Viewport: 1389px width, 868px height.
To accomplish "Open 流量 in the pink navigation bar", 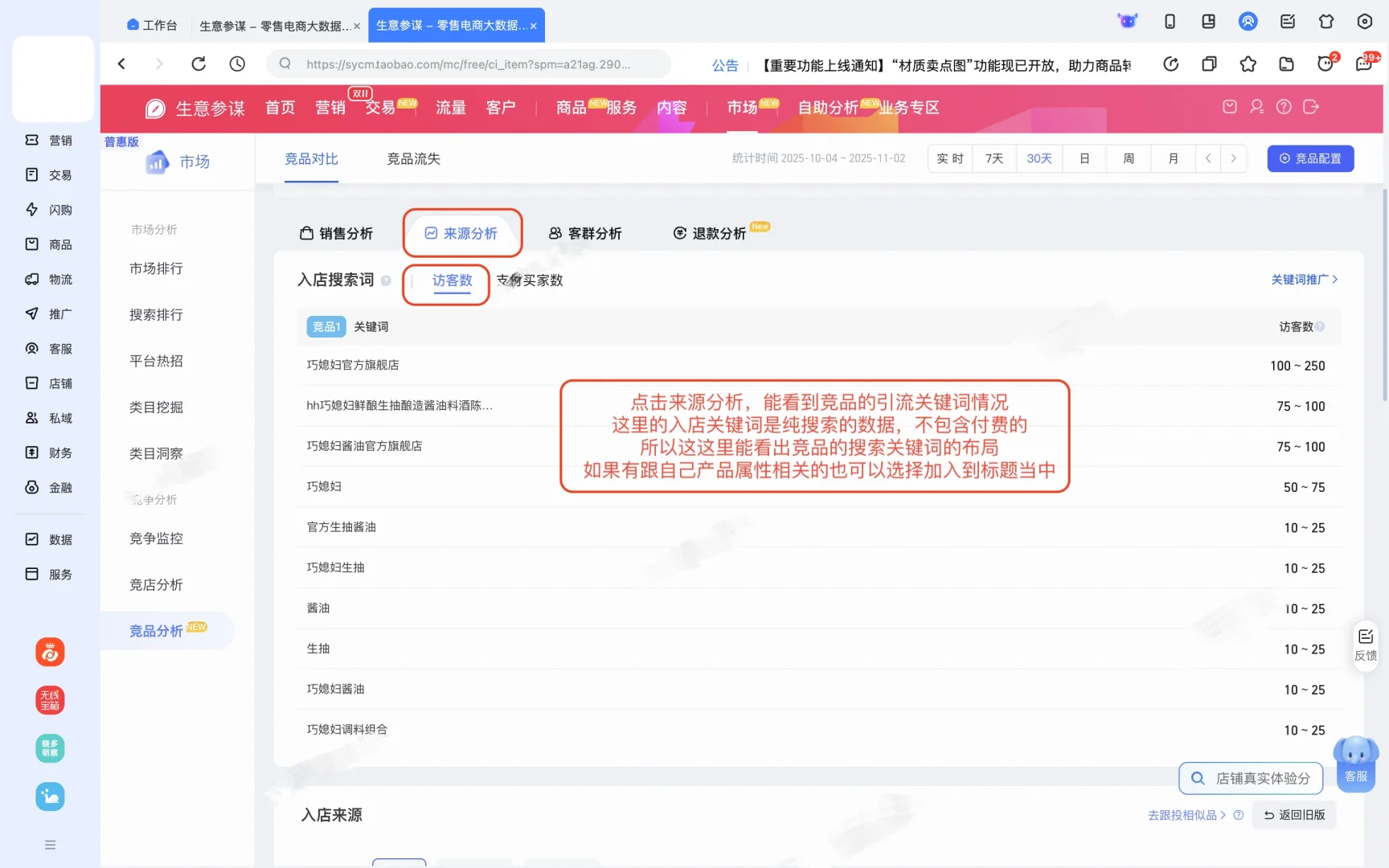I will point(451,108).
